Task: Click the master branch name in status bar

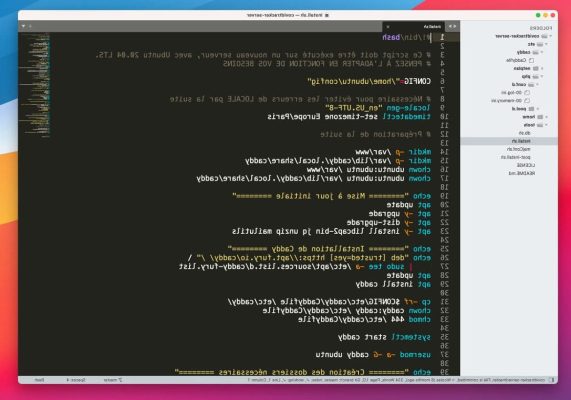Action: 110,380
